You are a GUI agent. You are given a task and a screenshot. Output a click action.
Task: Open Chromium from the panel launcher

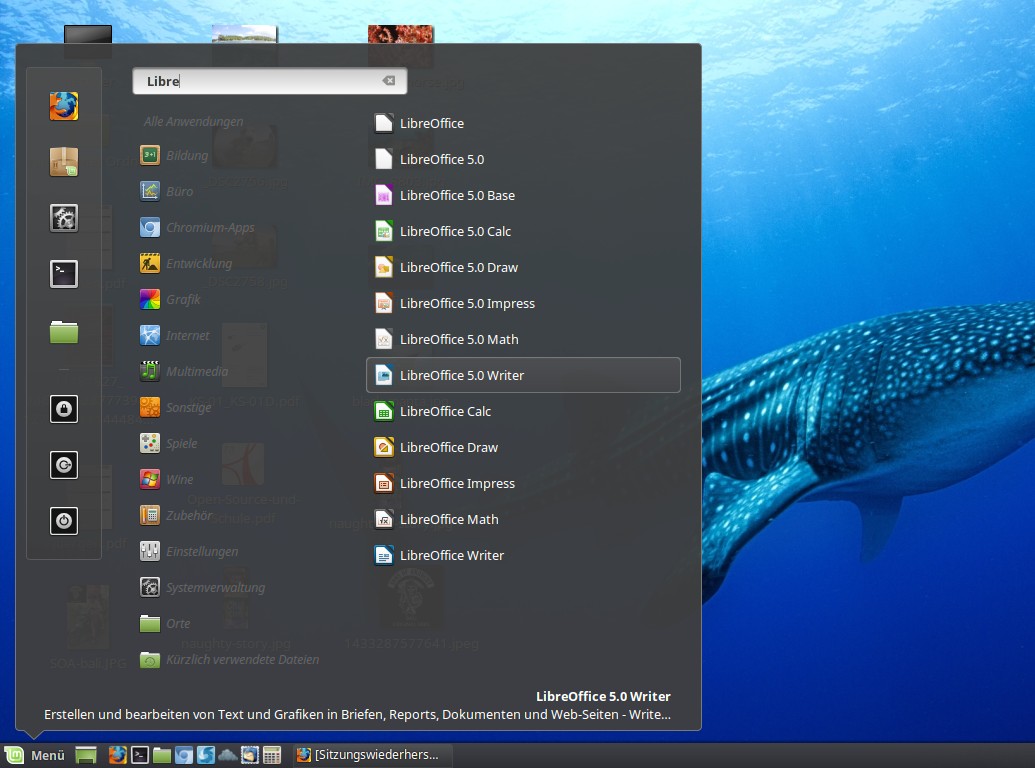pyautogui.click(x=184, y=755)
